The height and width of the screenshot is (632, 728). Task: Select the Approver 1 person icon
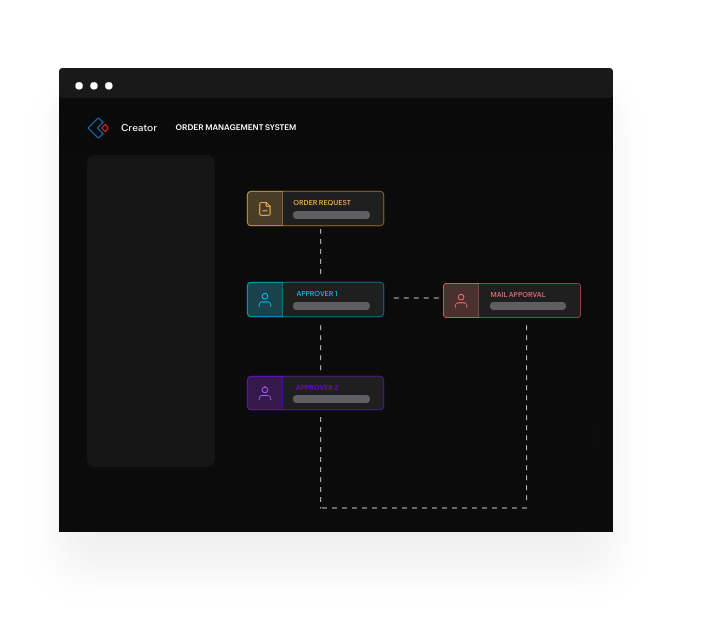tap(265, 300)
